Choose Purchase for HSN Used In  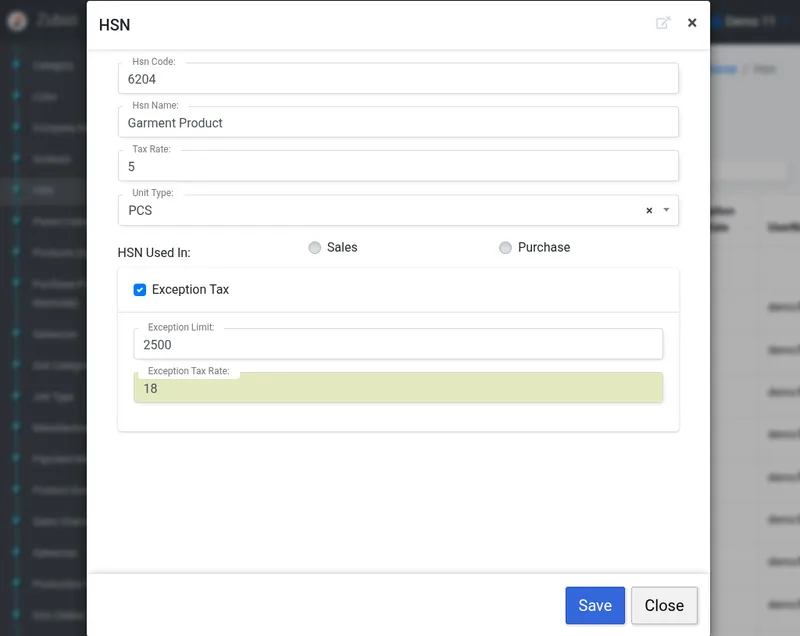[x=505, y=248]
